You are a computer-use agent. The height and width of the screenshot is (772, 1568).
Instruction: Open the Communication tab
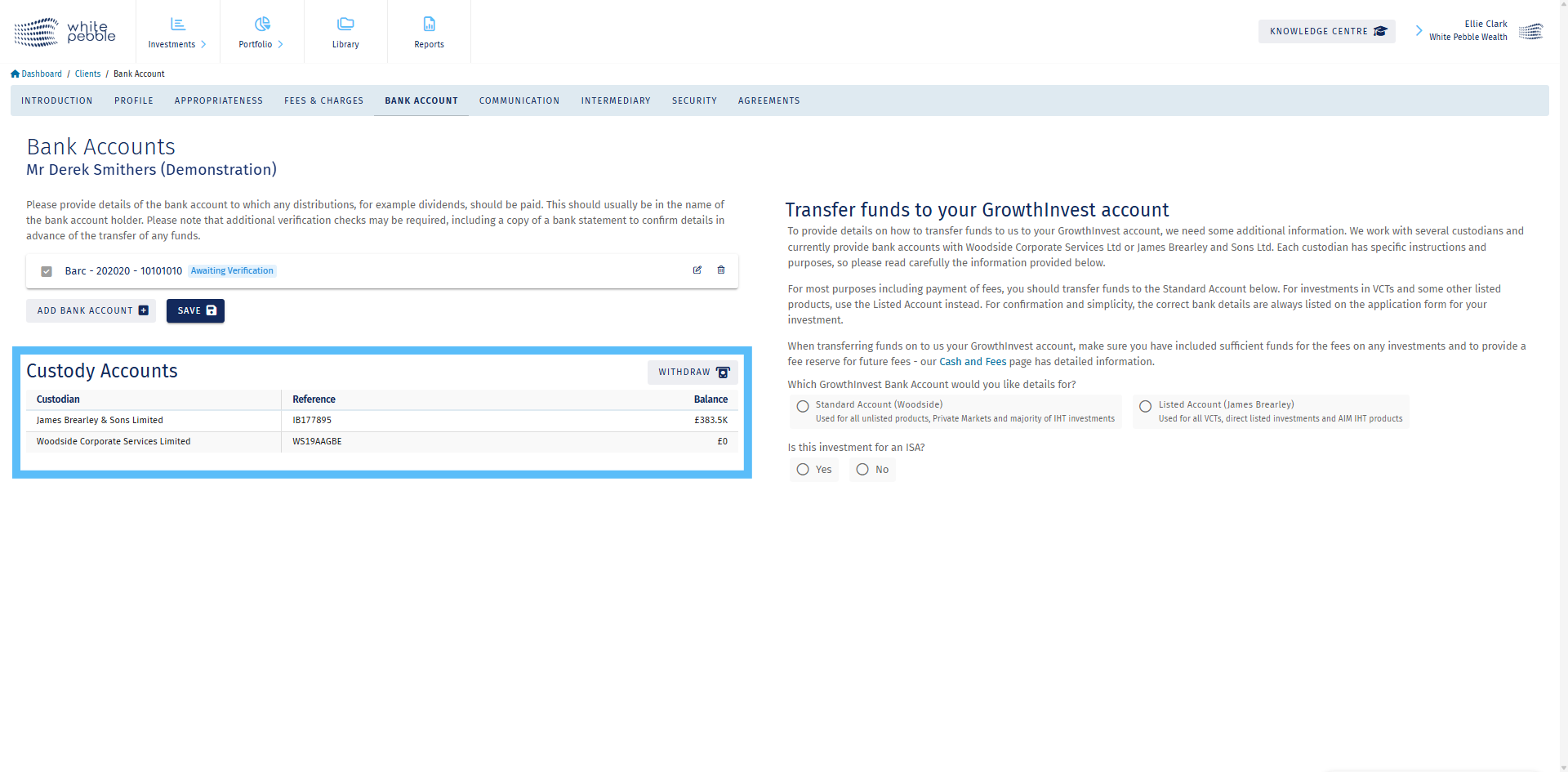[519, 100]
